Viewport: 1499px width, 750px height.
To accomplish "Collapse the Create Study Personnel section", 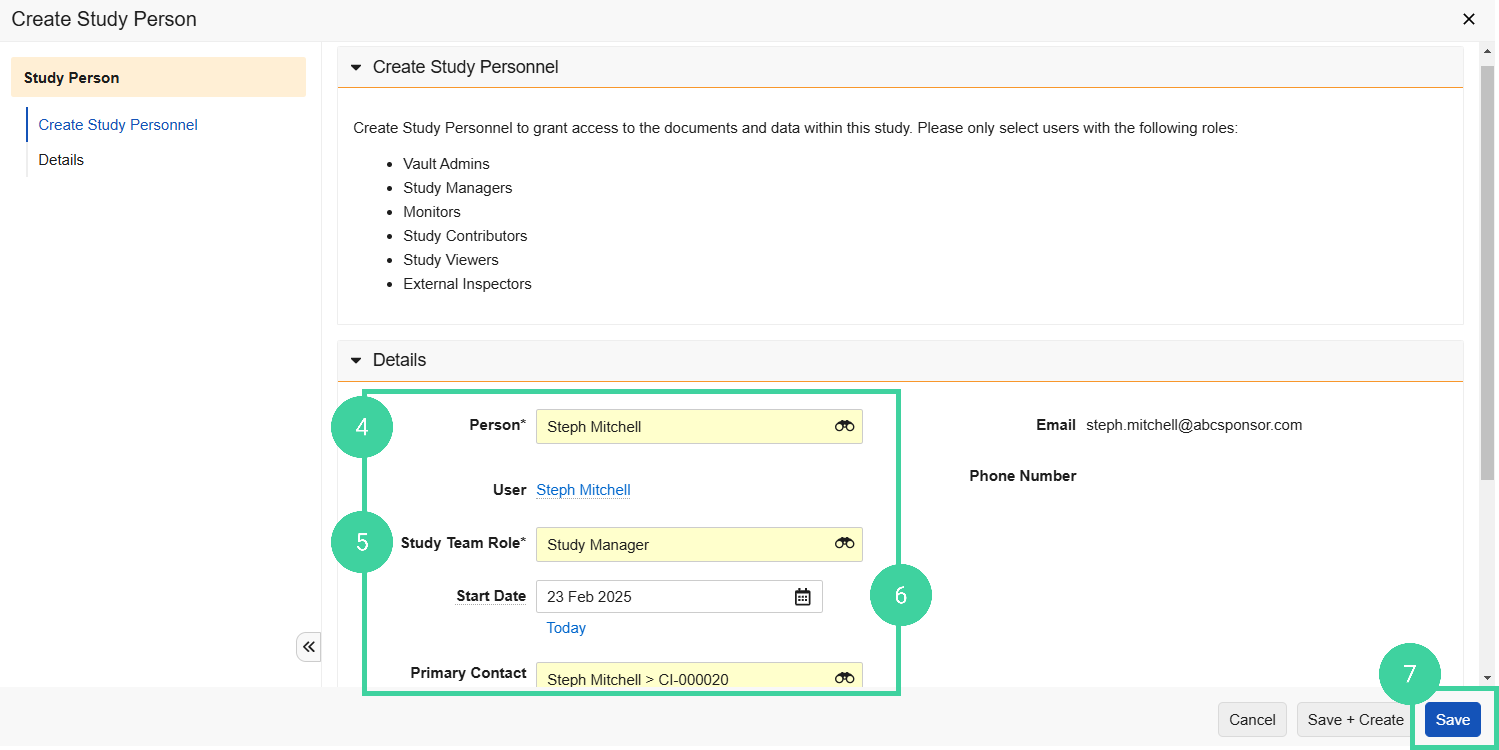I will 356,68.
